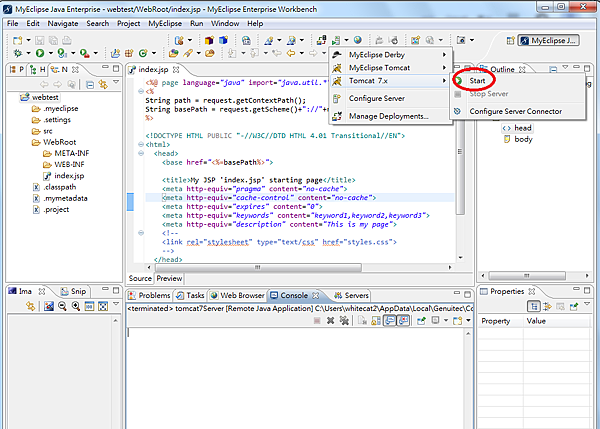Screen dimensions: 600x429
Task: Open navigator view menu triangle
Action: (116, 82)
